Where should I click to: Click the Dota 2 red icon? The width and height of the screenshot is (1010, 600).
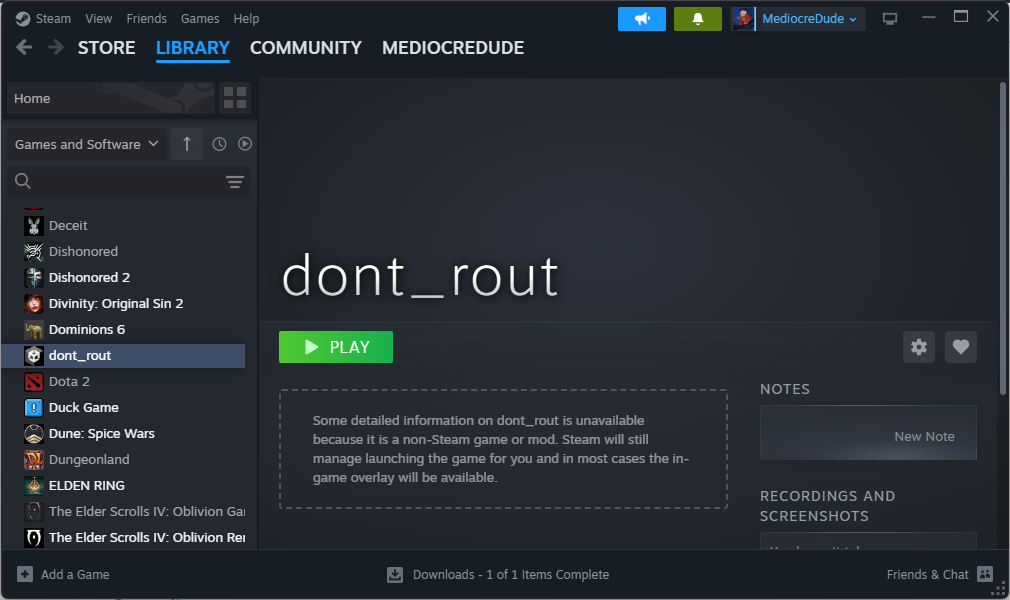[x=33, y=382]
